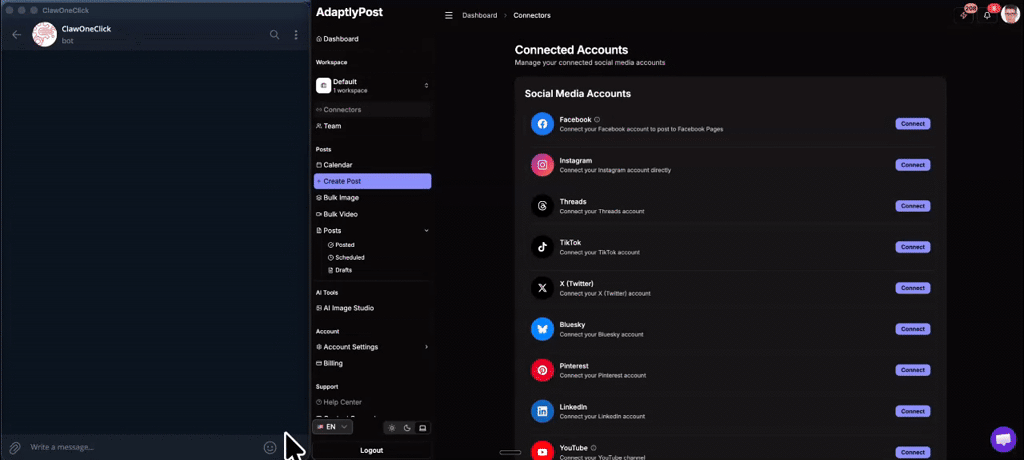Open Bulk Video in the sidebar
Viewport: 1024px width, 460px height.
click(372, 214)
